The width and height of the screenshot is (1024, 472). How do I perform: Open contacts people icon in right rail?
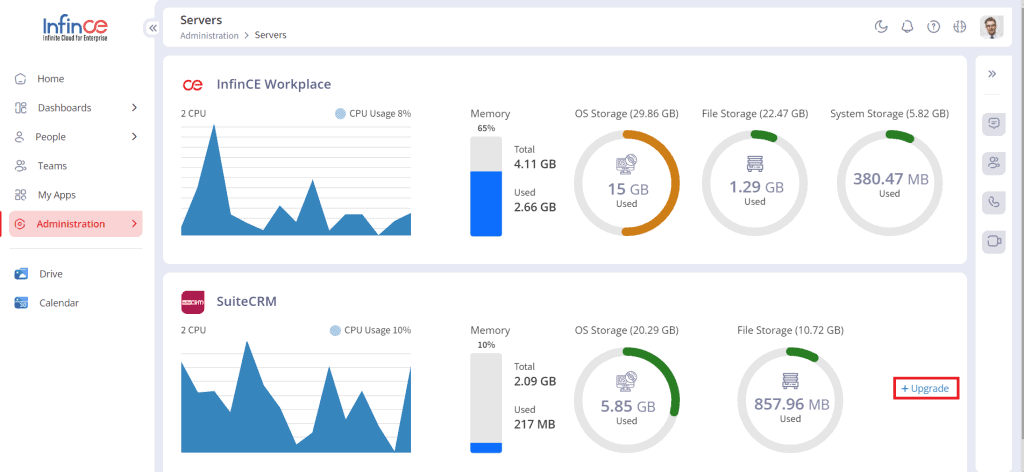click(993, 163)
